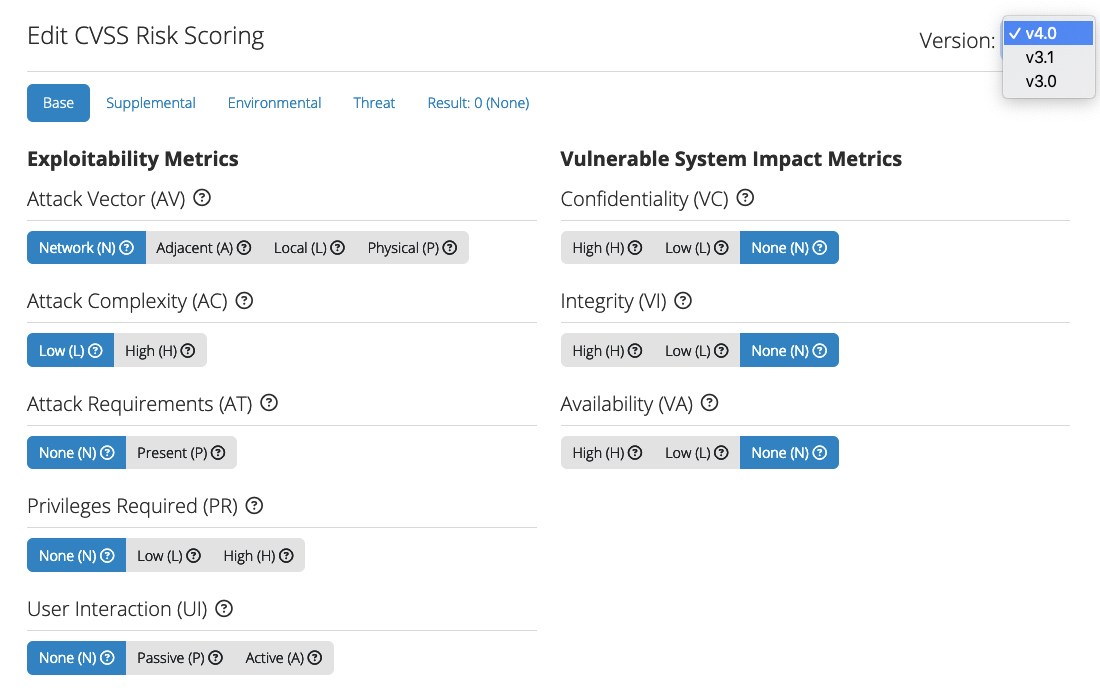This screenshot has height=694, width=1100.
Task: Click help icon next to Attack Complexity (AC)
Action: pos(244,300)
